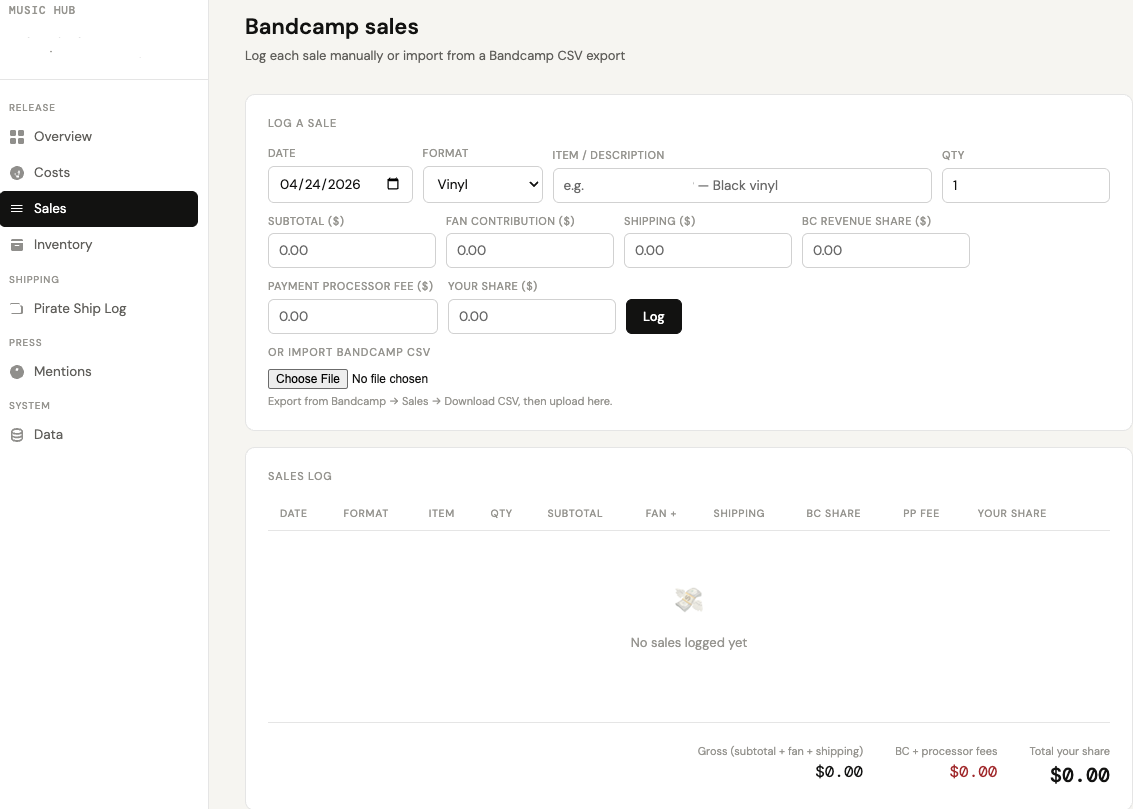This screenshot has height=809, width=1133.
Task: Navigate to the Costs sidebar entry
Action: [x=50, y=172]
